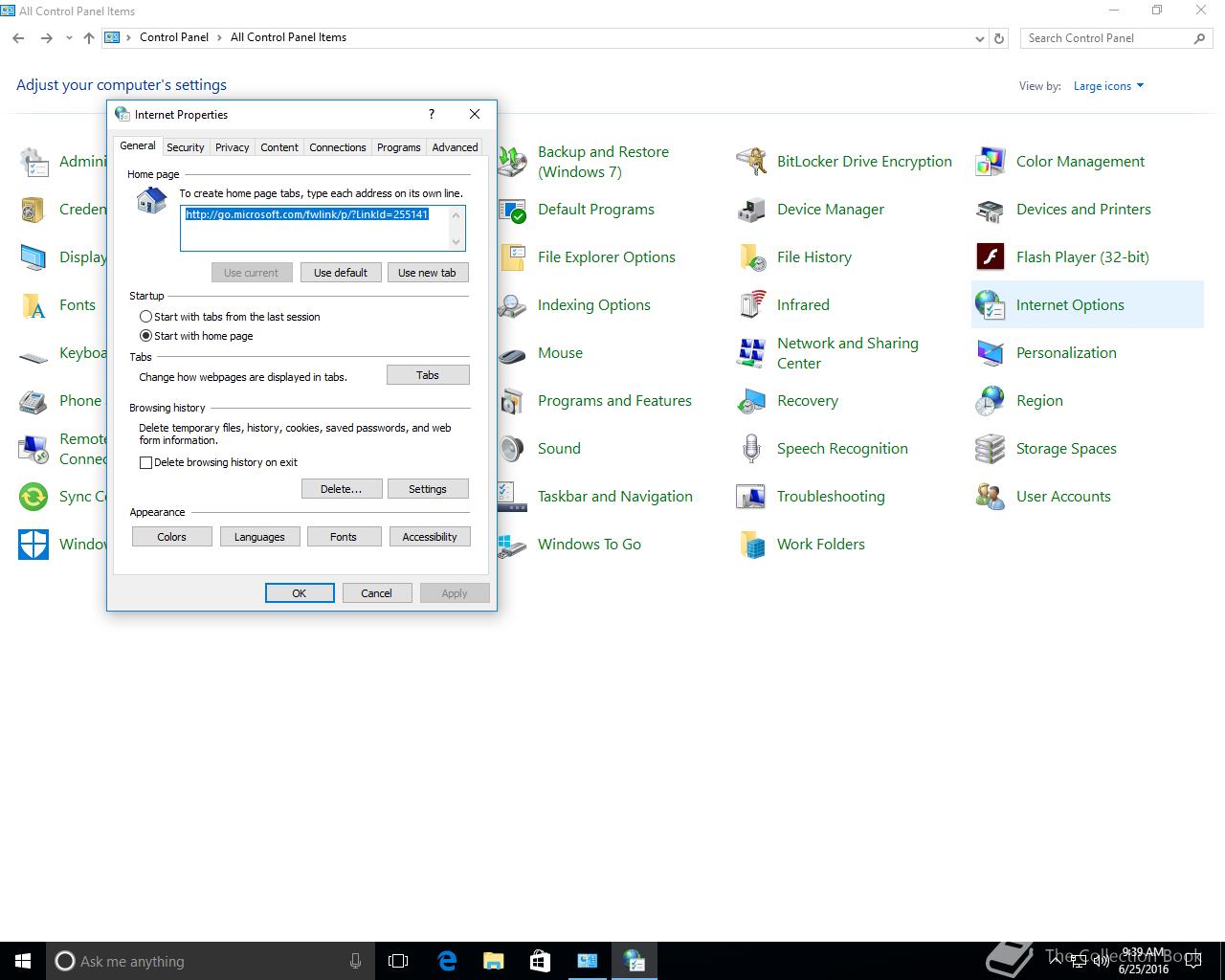Screen dimensions: 1225x980
Task: Click OK in Internet Properties
Action: pos(300,593)
